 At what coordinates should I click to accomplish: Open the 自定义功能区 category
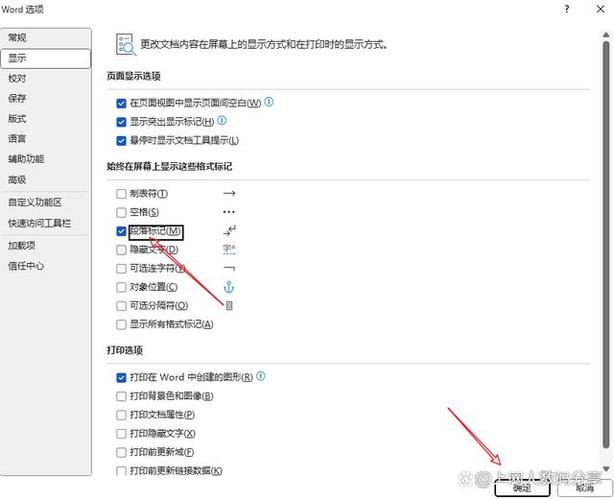click(x=46, y=202)
